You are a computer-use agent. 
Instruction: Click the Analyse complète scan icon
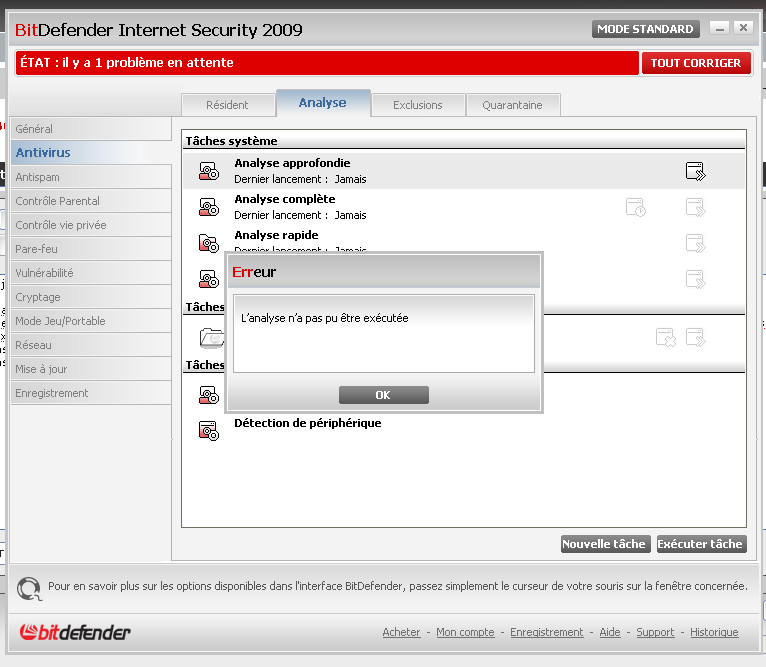tap(209, 207)
